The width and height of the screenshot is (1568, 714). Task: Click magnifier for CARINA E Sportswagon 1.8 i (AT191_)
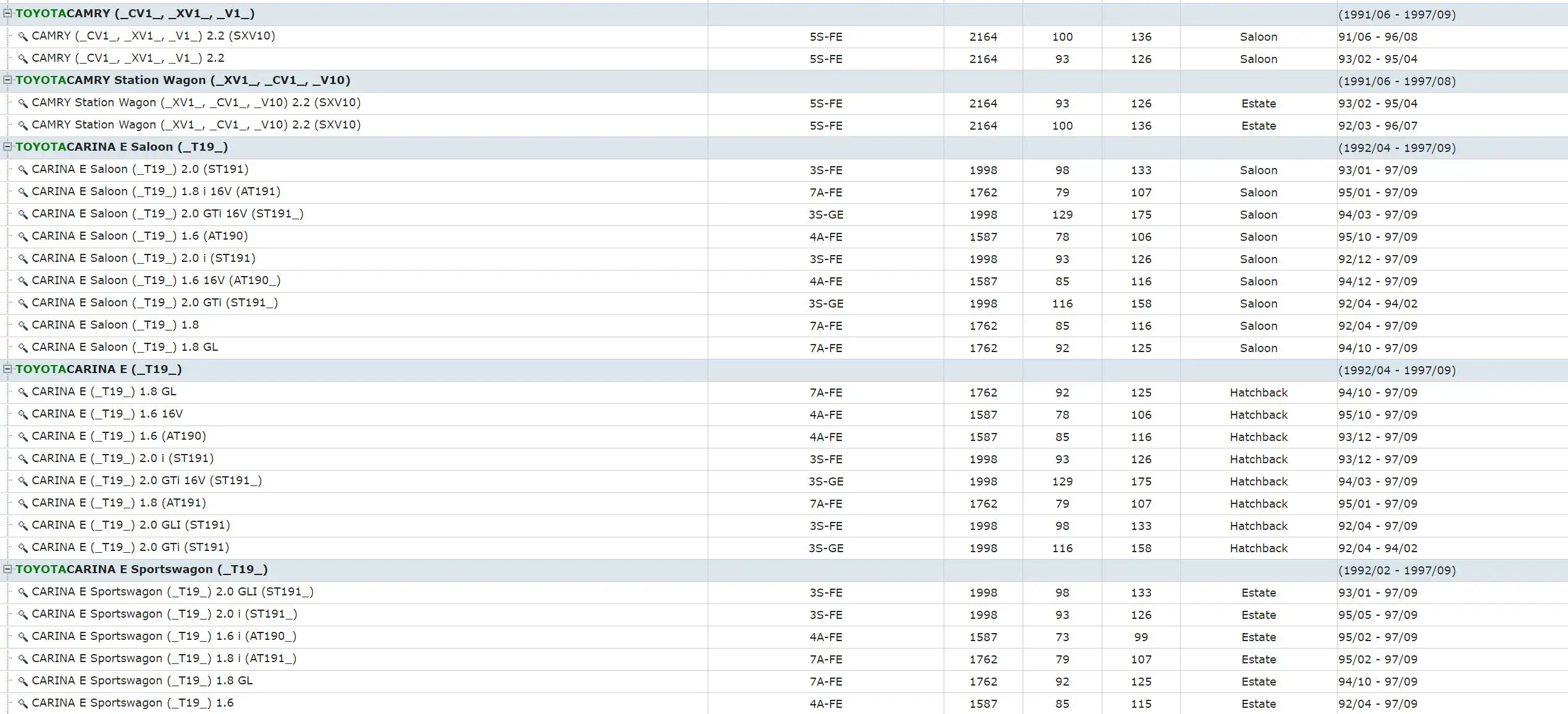[23, 659]
